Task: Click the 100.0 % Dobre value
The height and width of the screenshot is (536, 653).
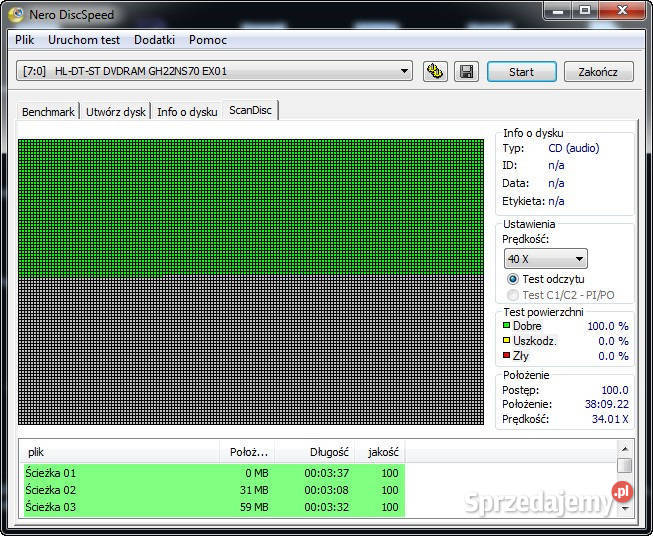Action: click(608, 326)
